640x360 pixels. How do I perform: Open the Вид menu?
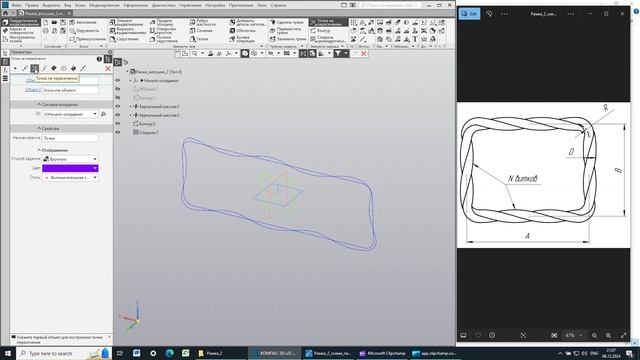[x=68, y=5]
